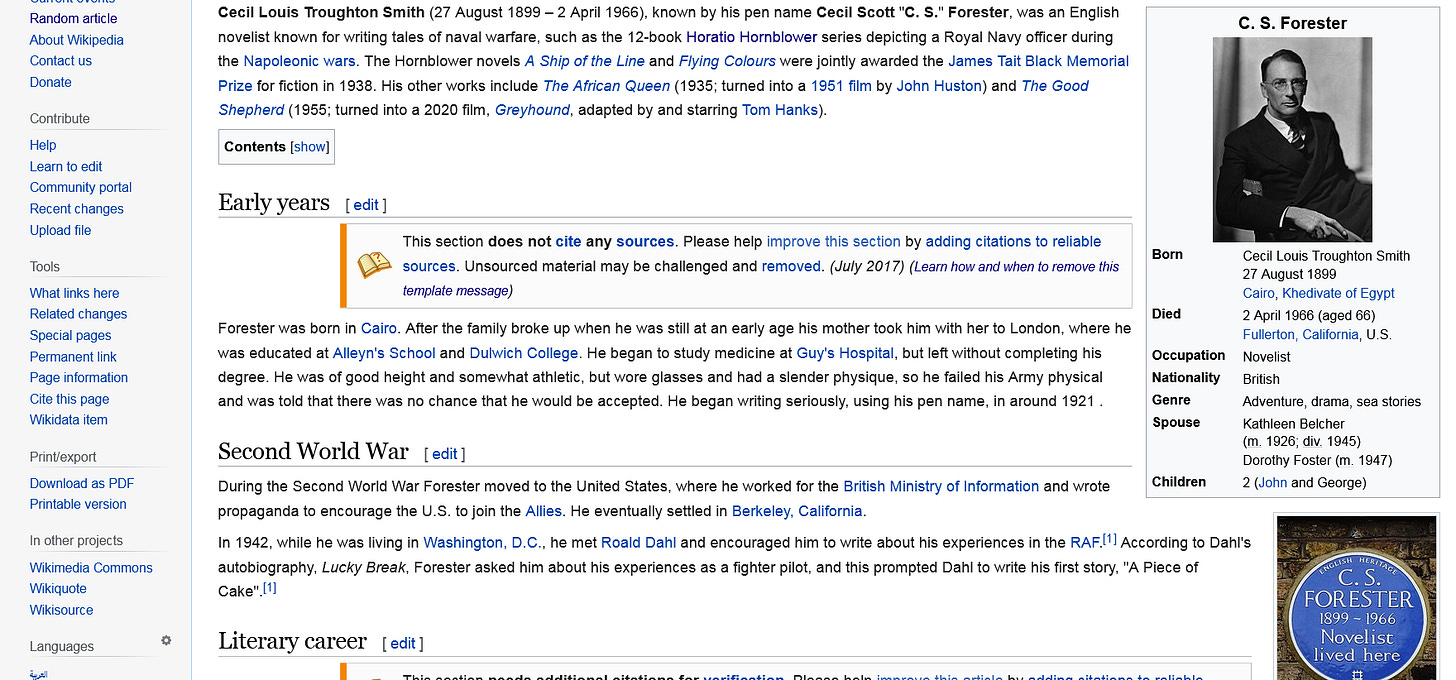Open British Ministry of Information link
Image resolution: width=1456 pixels, height=680 pixels.
point(941,486)
